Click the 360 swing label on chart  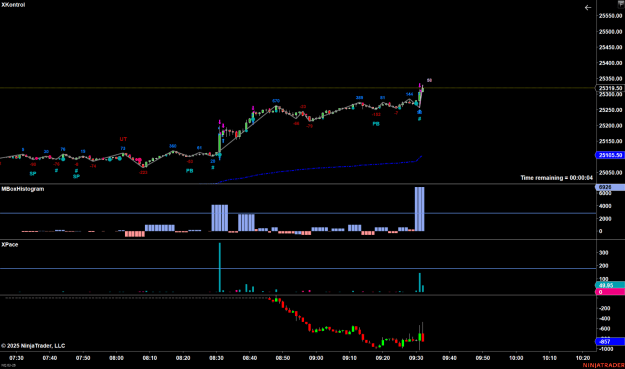[173, 146]
